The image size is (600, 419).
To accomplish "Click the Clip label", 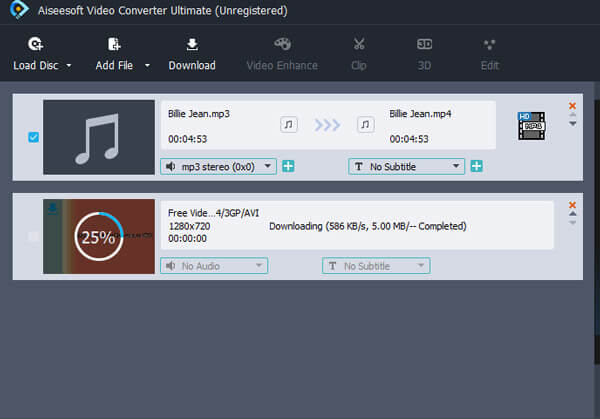I will point(359,66).
